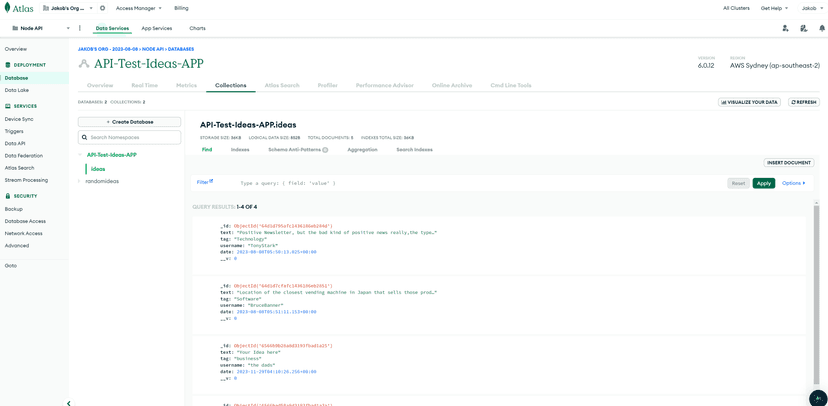Open the Profiler tab
This screenshot has height=406, width=828.
(x=327, y=85)
